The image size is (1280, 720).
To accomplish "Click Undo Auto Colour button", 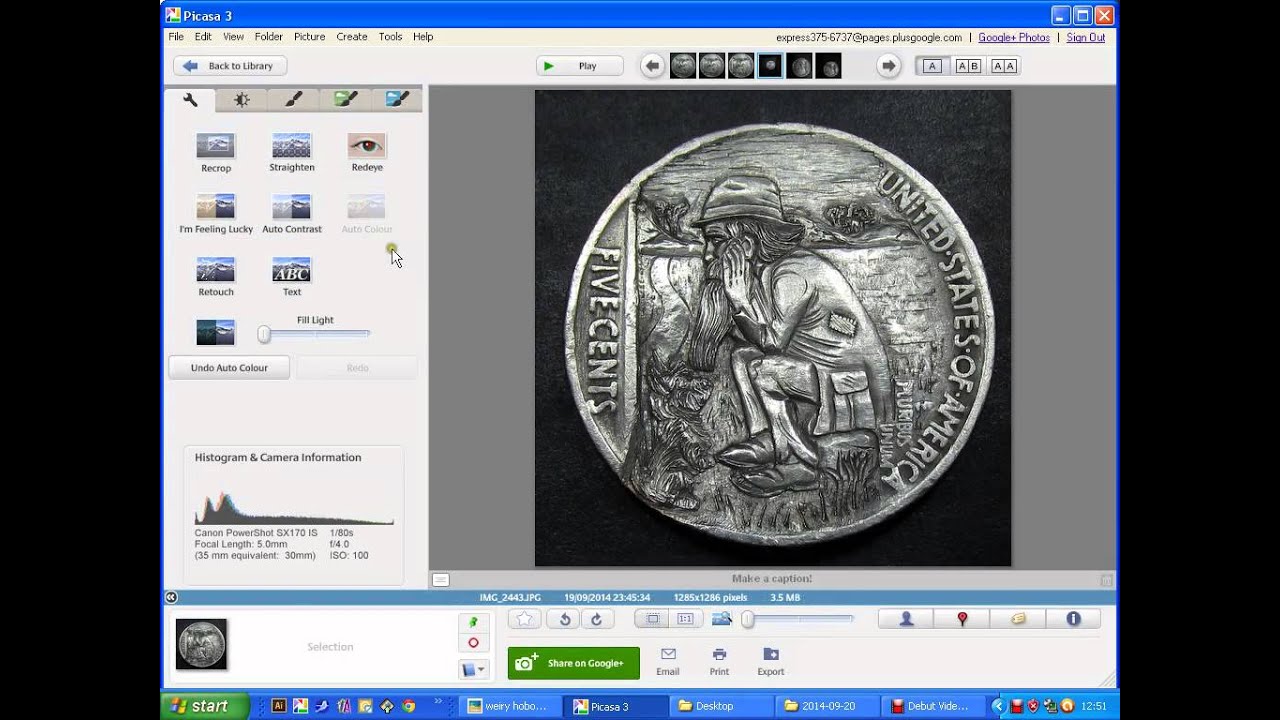I will tap(229, 368).
